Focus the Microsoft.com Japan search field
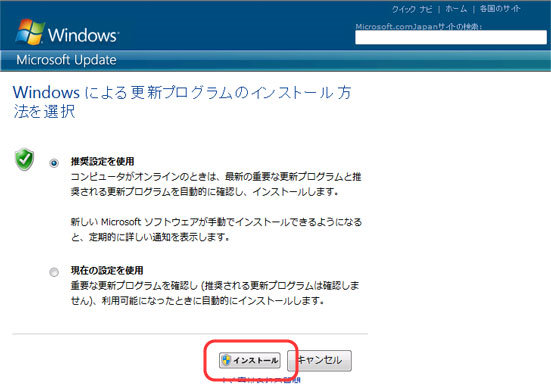551x384 pixels. pos(451,37)
